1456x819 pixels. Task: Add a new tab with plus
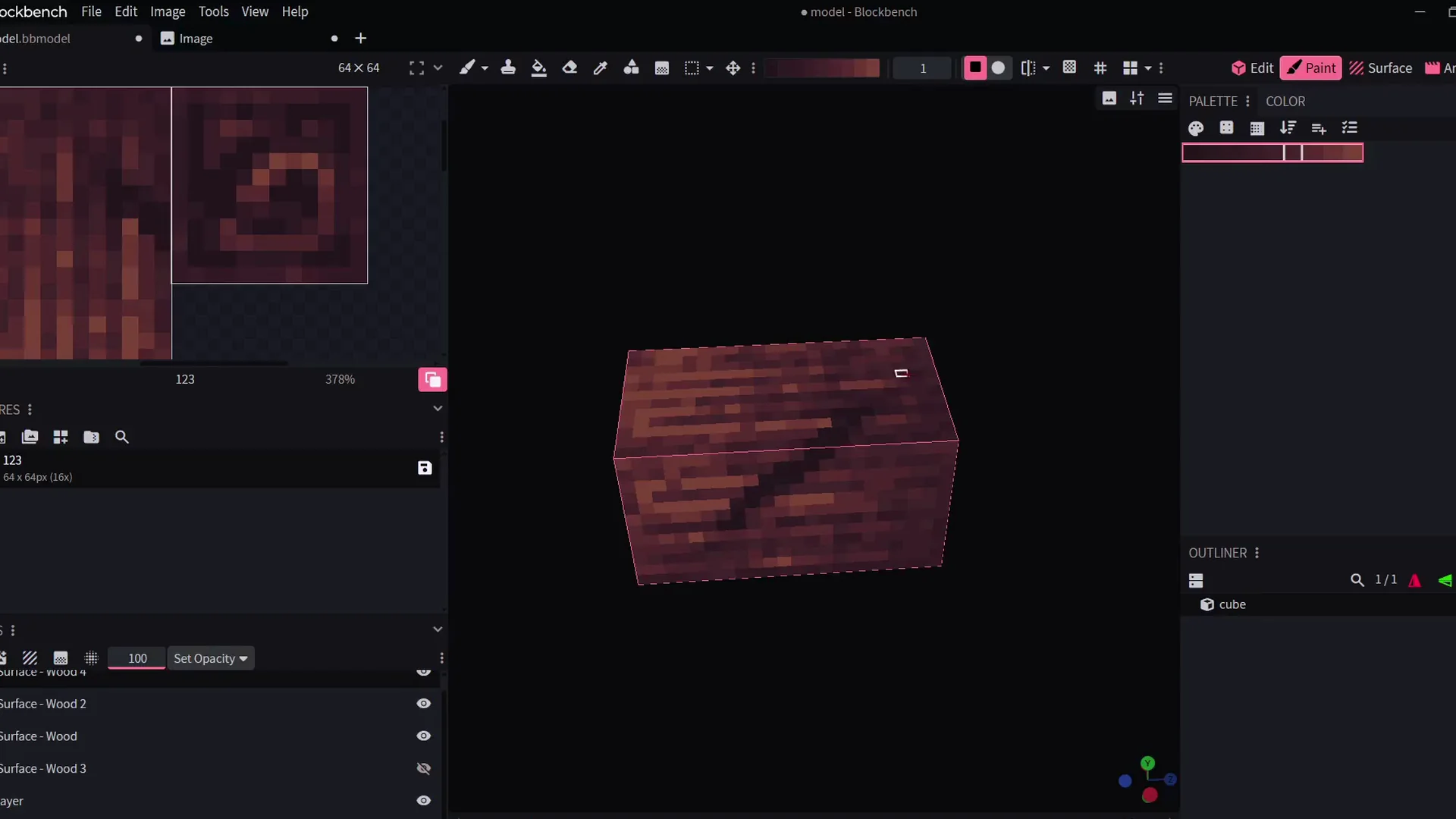click(x=361, y=38)
